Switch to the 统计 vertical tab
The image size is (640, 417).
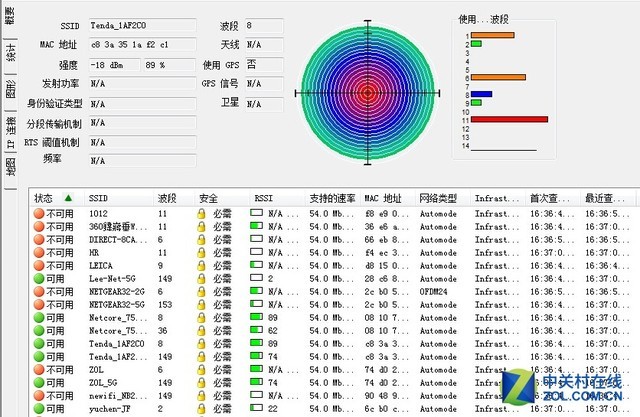(x=11, y=52)
